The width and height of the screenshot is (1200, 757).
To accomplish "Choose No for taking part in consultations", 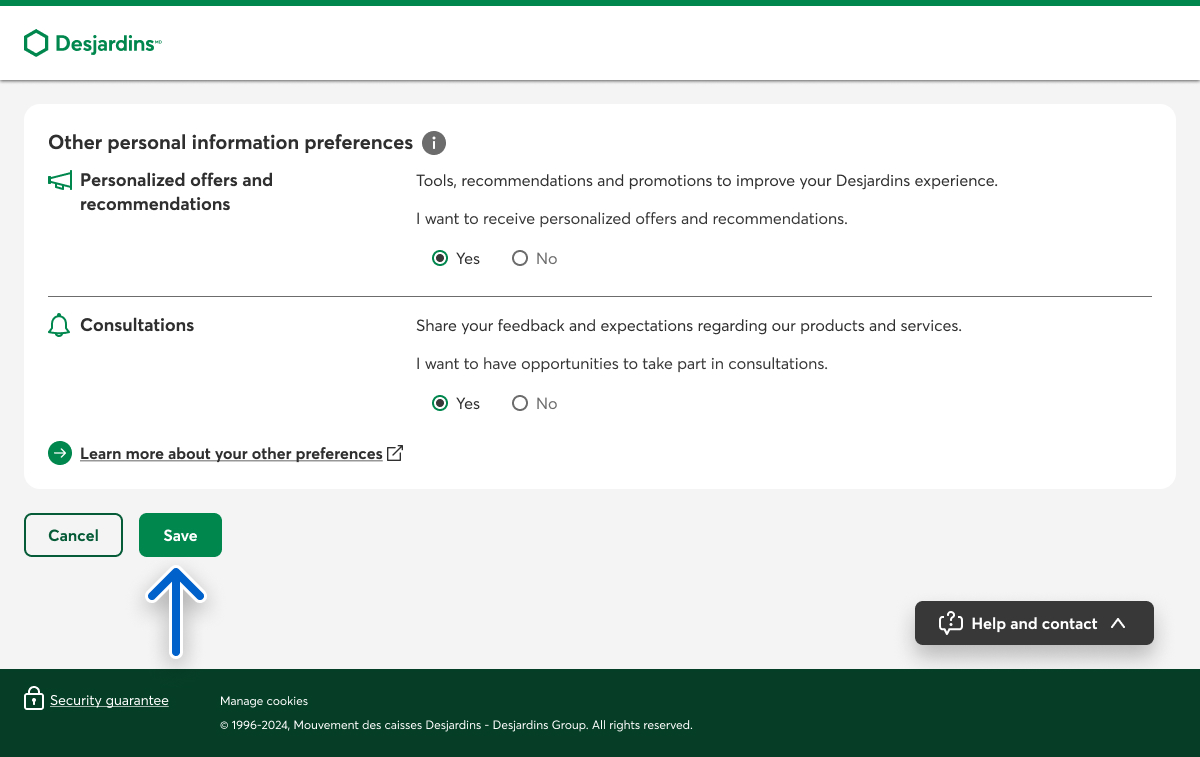I will pyautogui.click(x=520, y=403).
